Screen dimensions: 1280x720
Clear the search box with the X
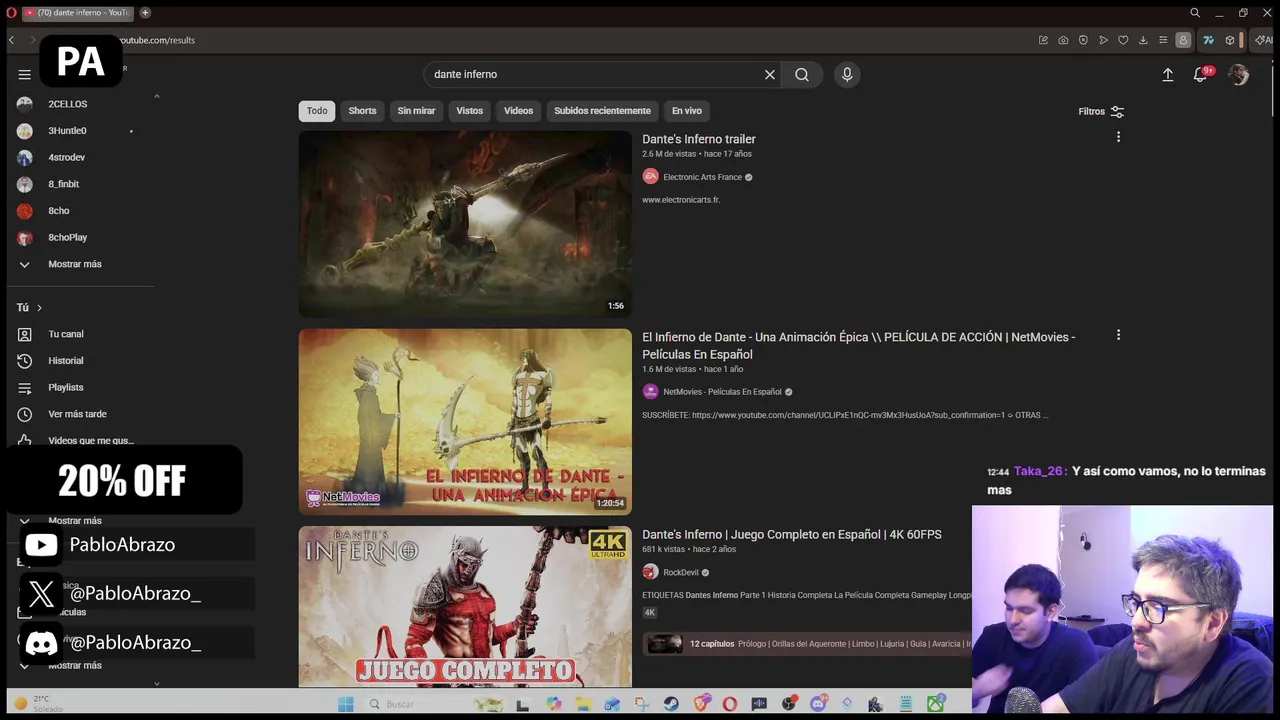click(770, 74)
